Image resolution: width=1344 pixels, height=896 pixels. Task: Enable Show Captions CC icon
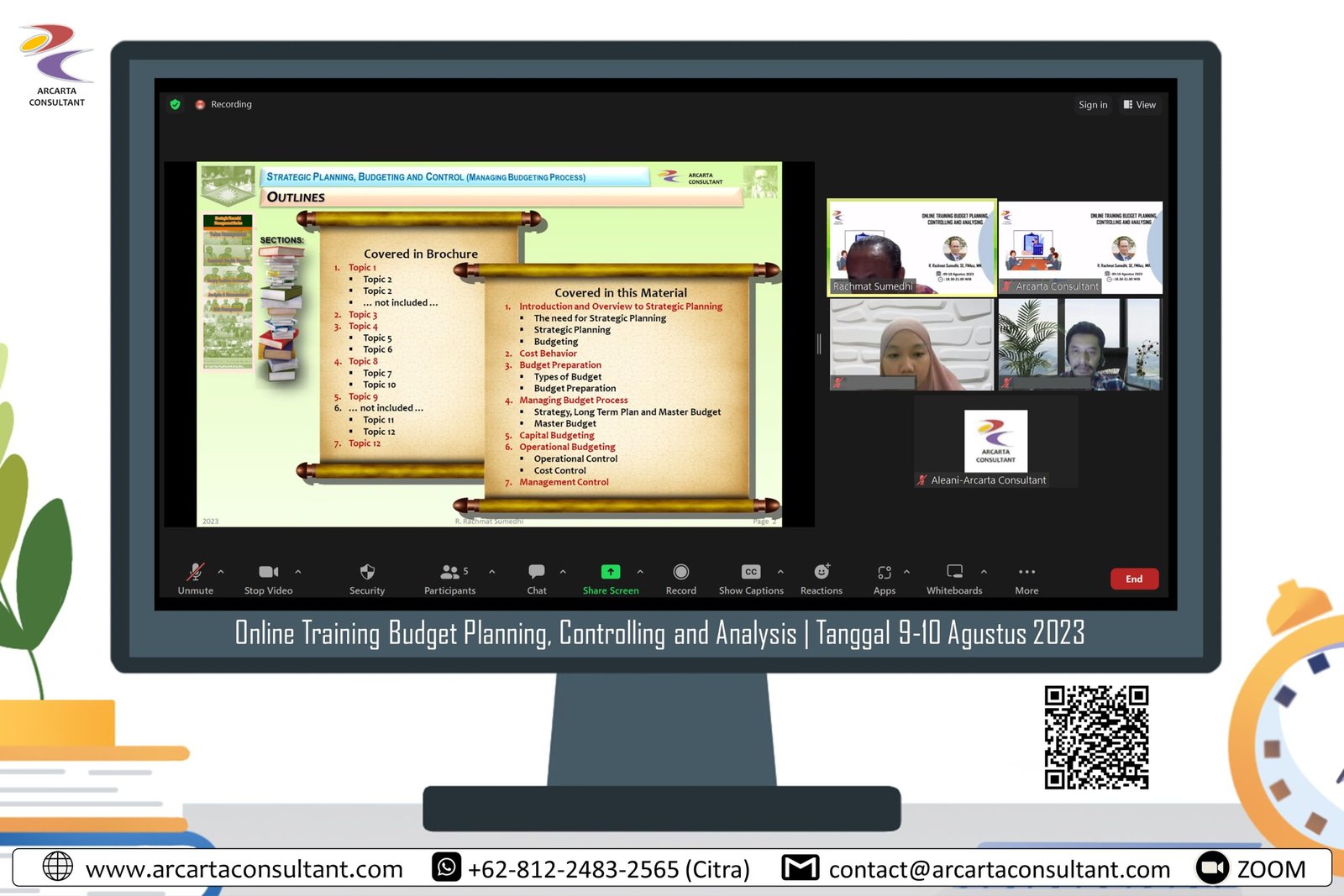pos(751,573)
